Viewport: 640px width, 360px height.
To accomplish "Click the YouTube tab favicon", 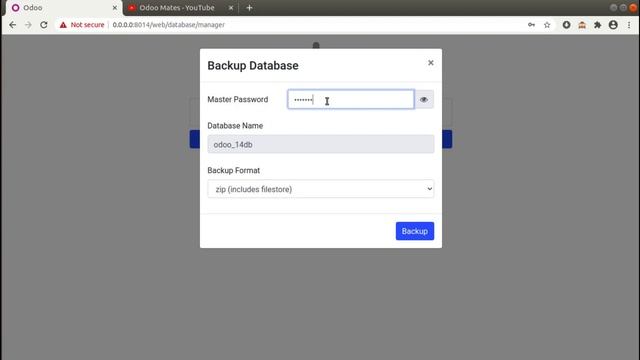I will click(x=132, y=8).
